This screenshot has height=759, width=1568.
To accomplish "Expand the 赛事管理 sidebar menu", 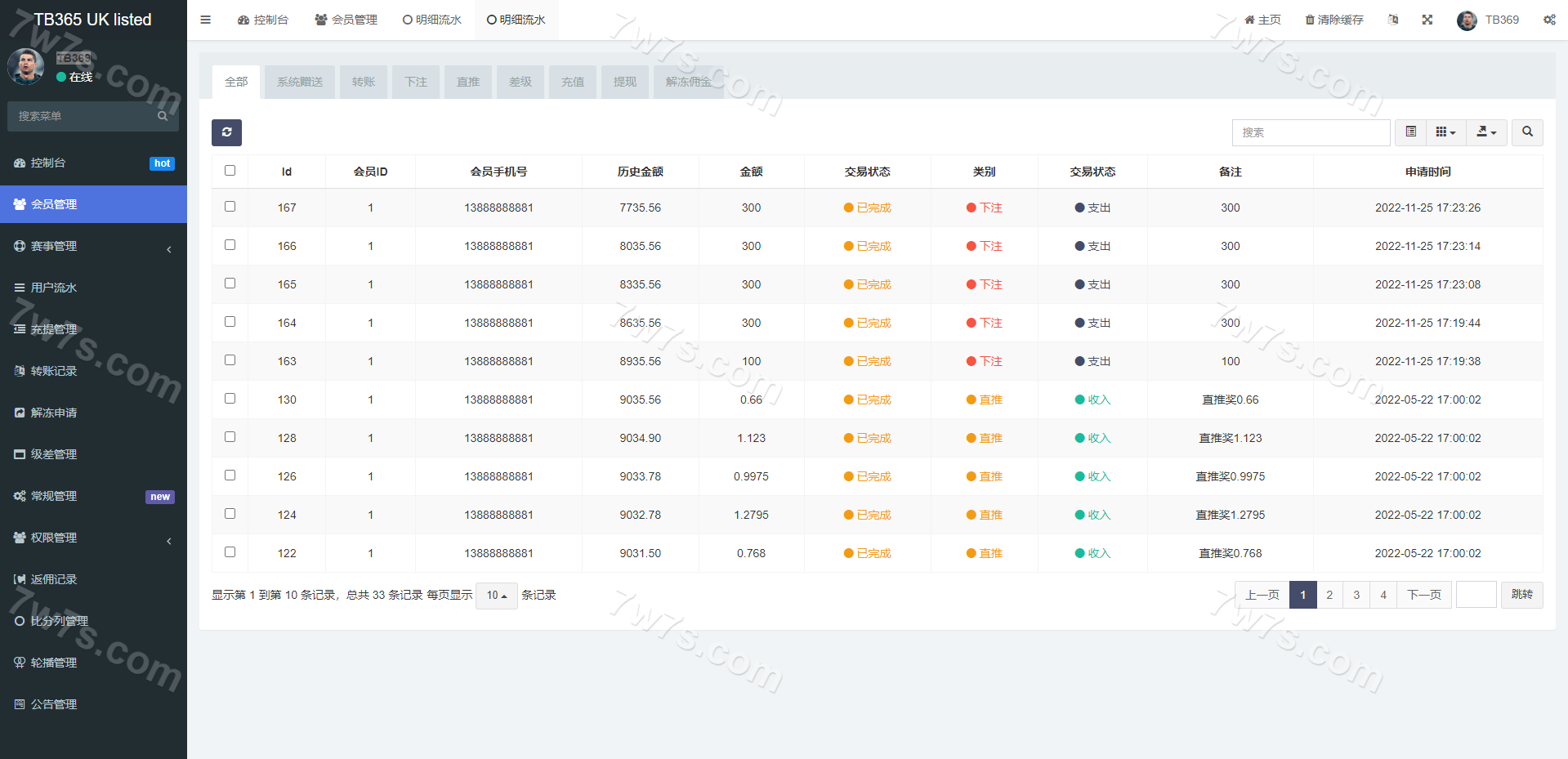I will coord(93,246).
